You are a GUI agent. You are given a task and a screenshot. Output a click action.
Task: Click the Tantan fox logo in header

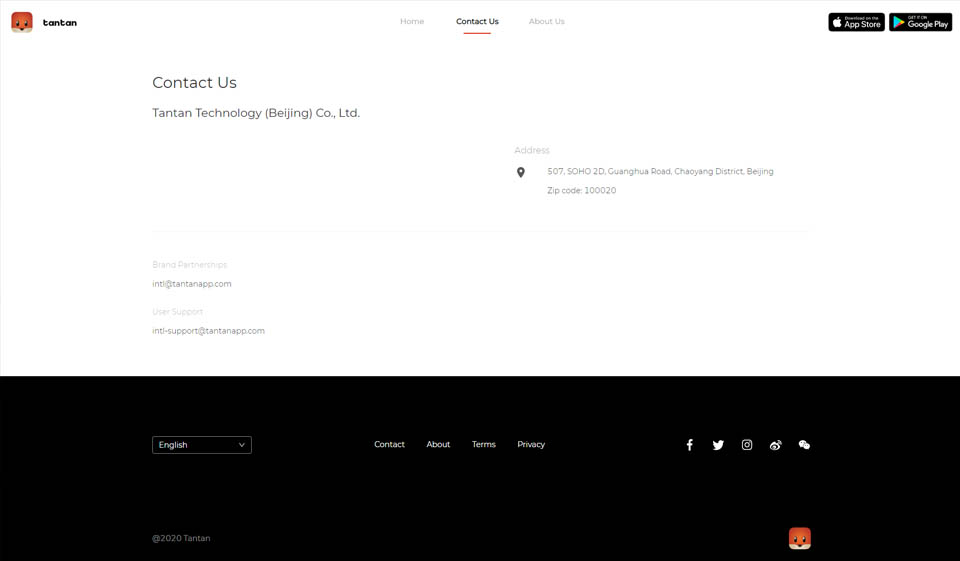[22, 22]
